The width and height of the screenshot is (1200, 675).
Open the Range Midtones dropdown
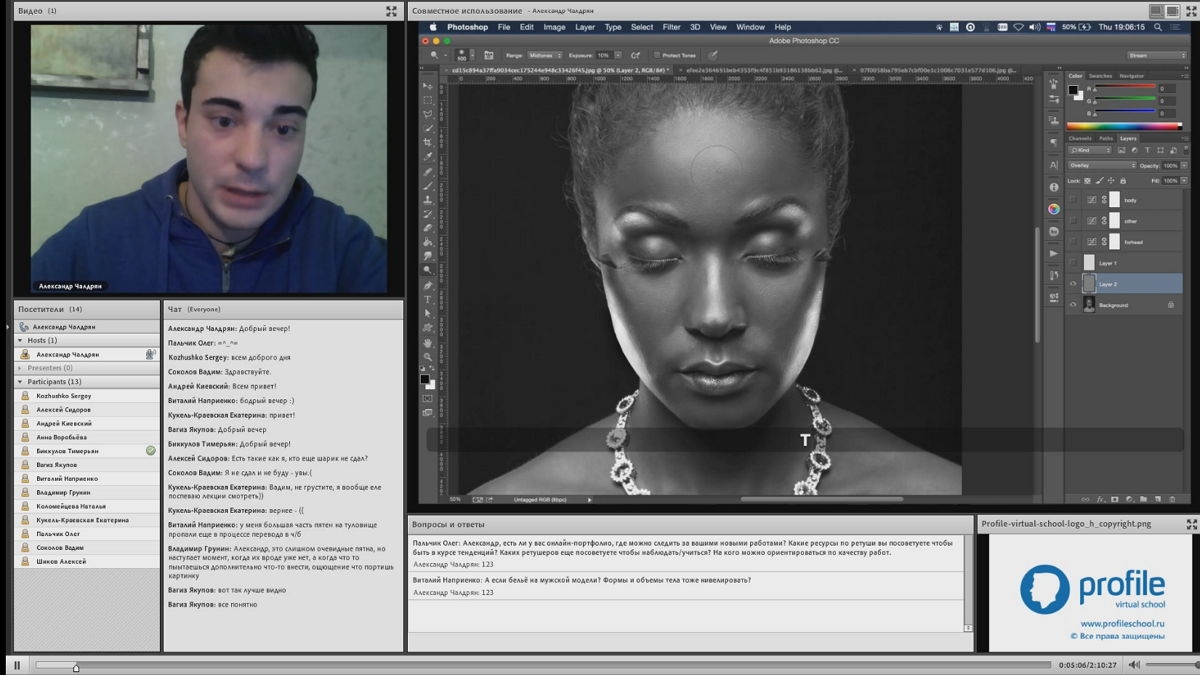(x=545, y=55)
